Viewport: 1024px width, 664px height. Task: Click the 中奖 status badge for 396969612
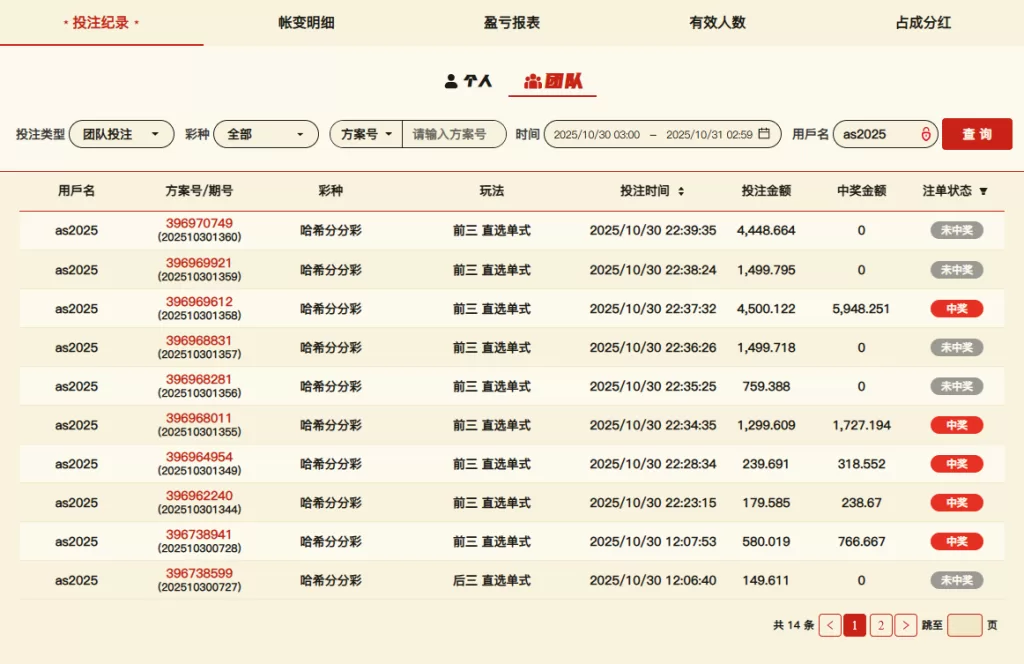(x=956, y=309)
